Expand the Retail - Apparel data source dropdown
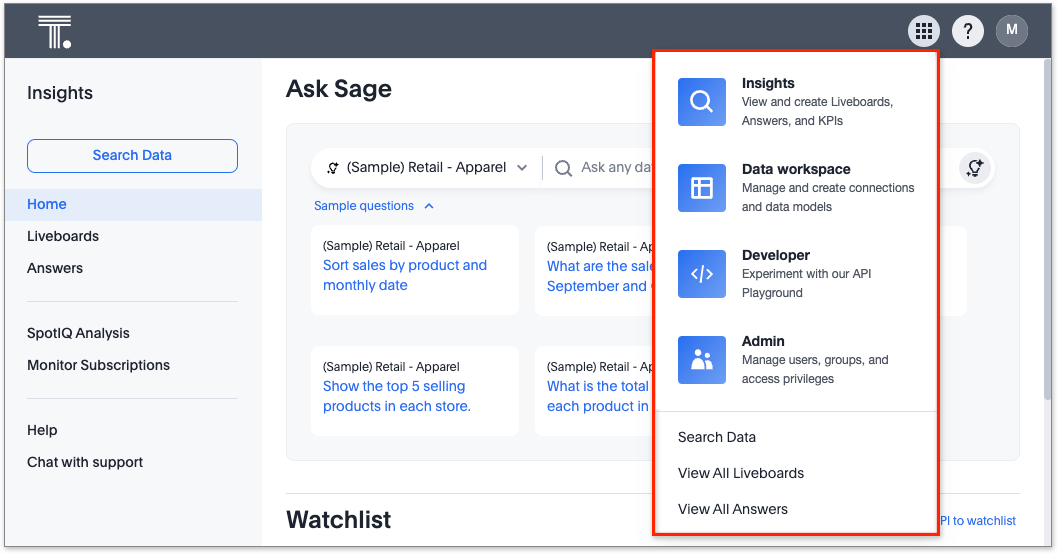The width and height of the screenshot is (1058, 554). click(x=428, y=168)
